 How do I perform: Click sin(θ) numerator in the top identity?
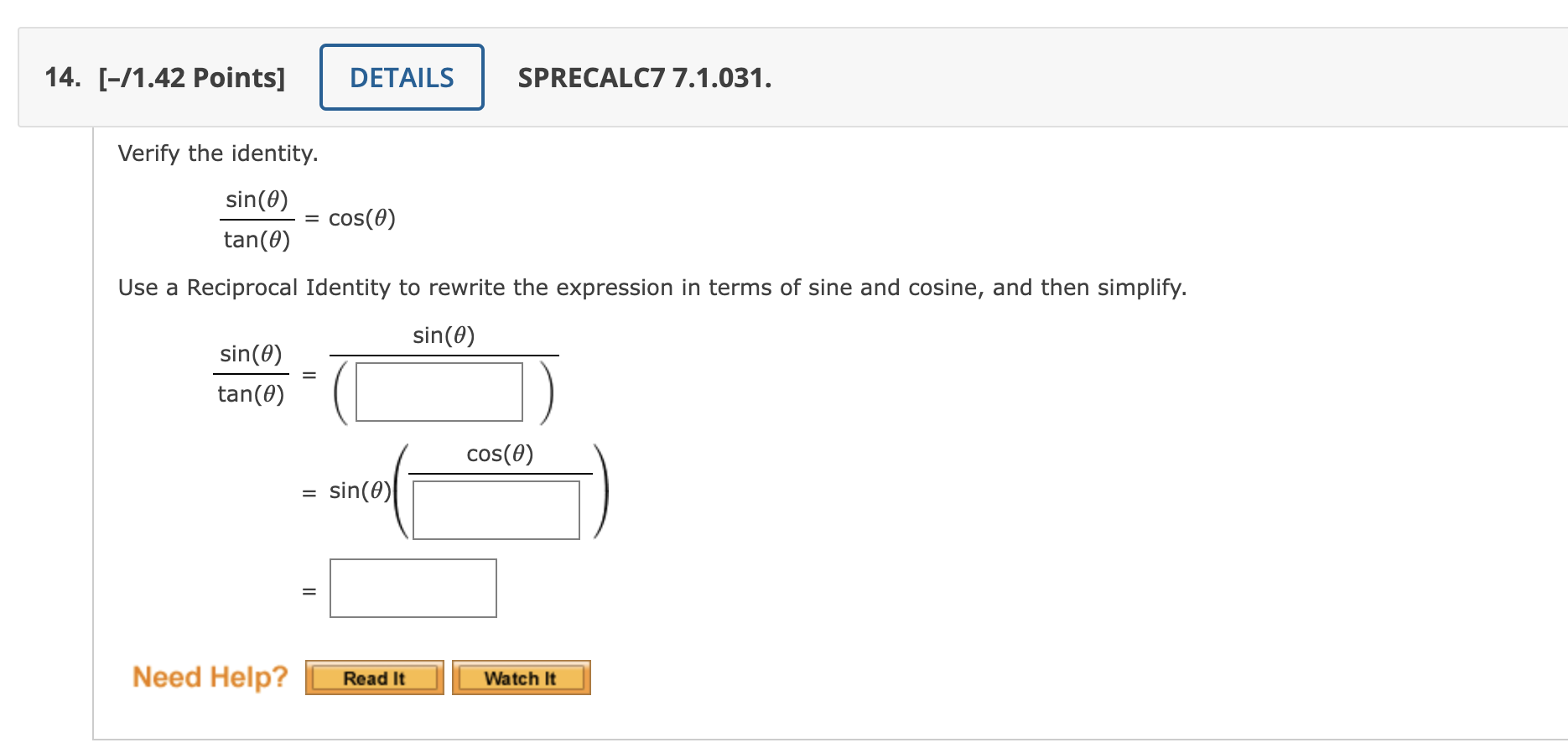pyautogui.click(x=257, y=200)
